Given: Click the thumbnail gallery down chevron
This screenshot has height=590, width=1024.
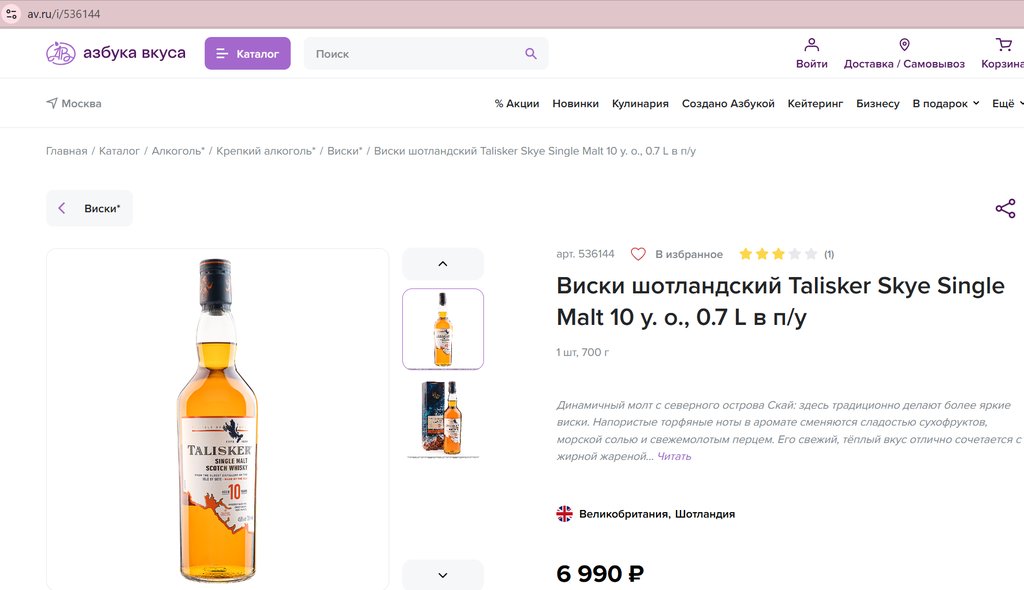Looking at the screenshot, I should 443,575.
